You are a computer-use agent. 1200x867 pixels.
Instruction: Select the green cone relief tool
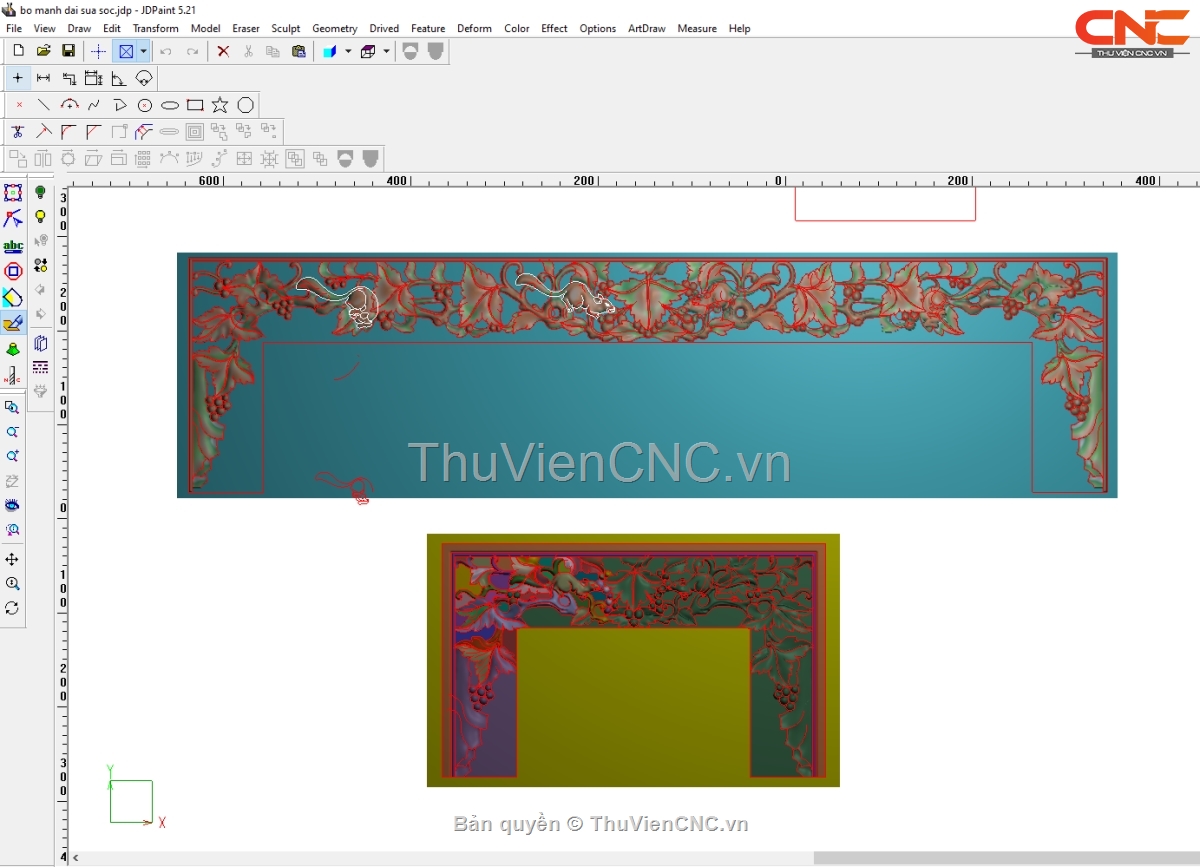point(13,349)
